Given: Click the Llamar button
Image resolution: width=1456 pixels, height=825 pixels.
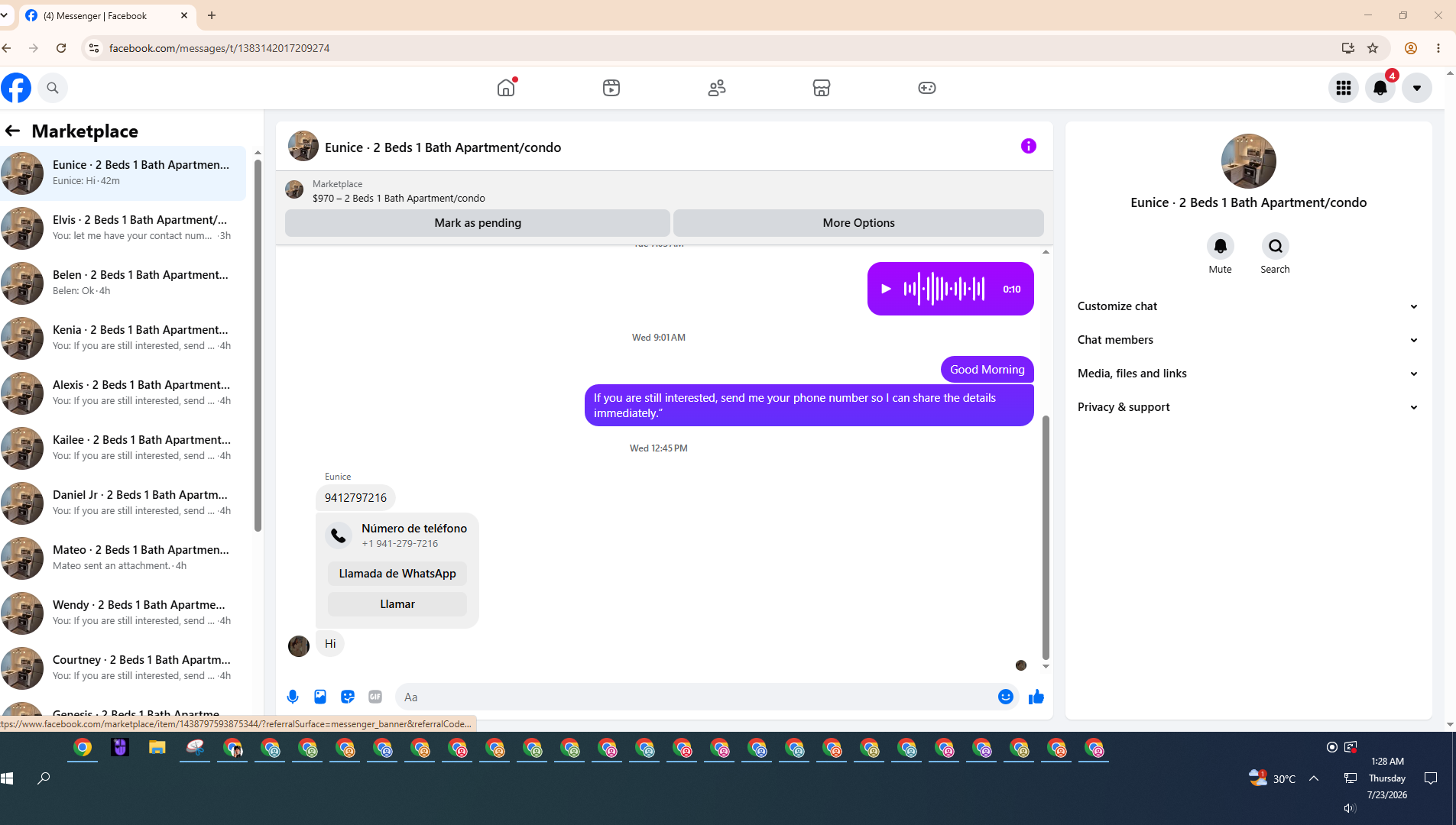Looking at the screenshot, I should [x=397, y=604].
